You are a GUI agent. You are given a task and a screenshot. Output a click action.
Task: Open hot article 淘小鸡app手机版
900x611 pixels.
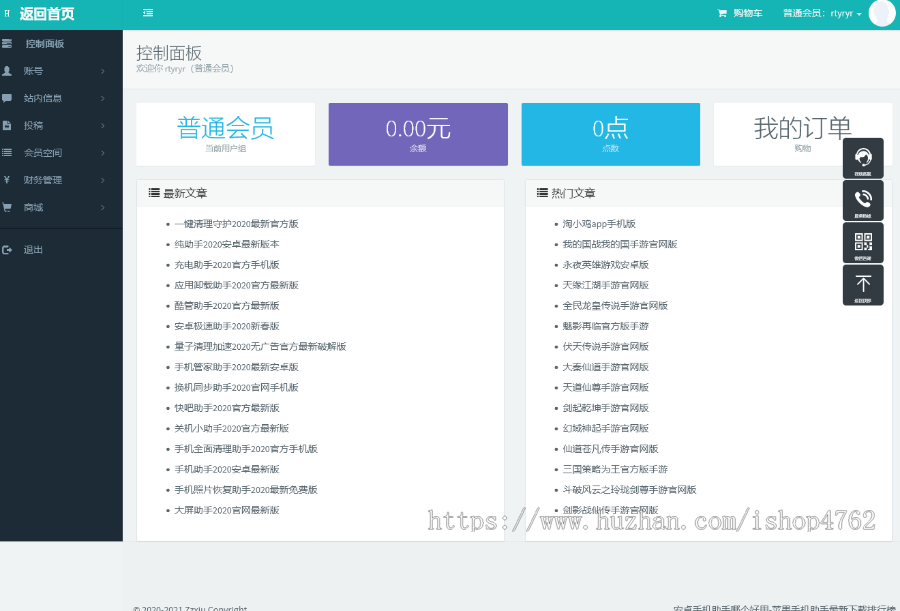pyautogui.click(x=599, y=224)
